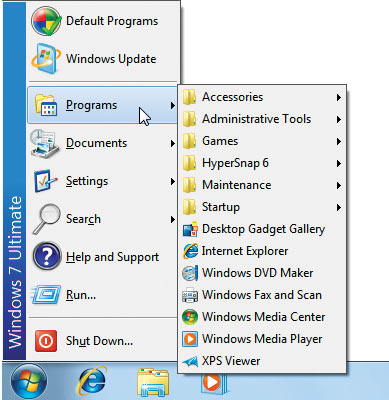The image size is (389, 400).
Task: Expand the HyperSnap 6 submenu arrow
Action: click(x=339, y=163)
